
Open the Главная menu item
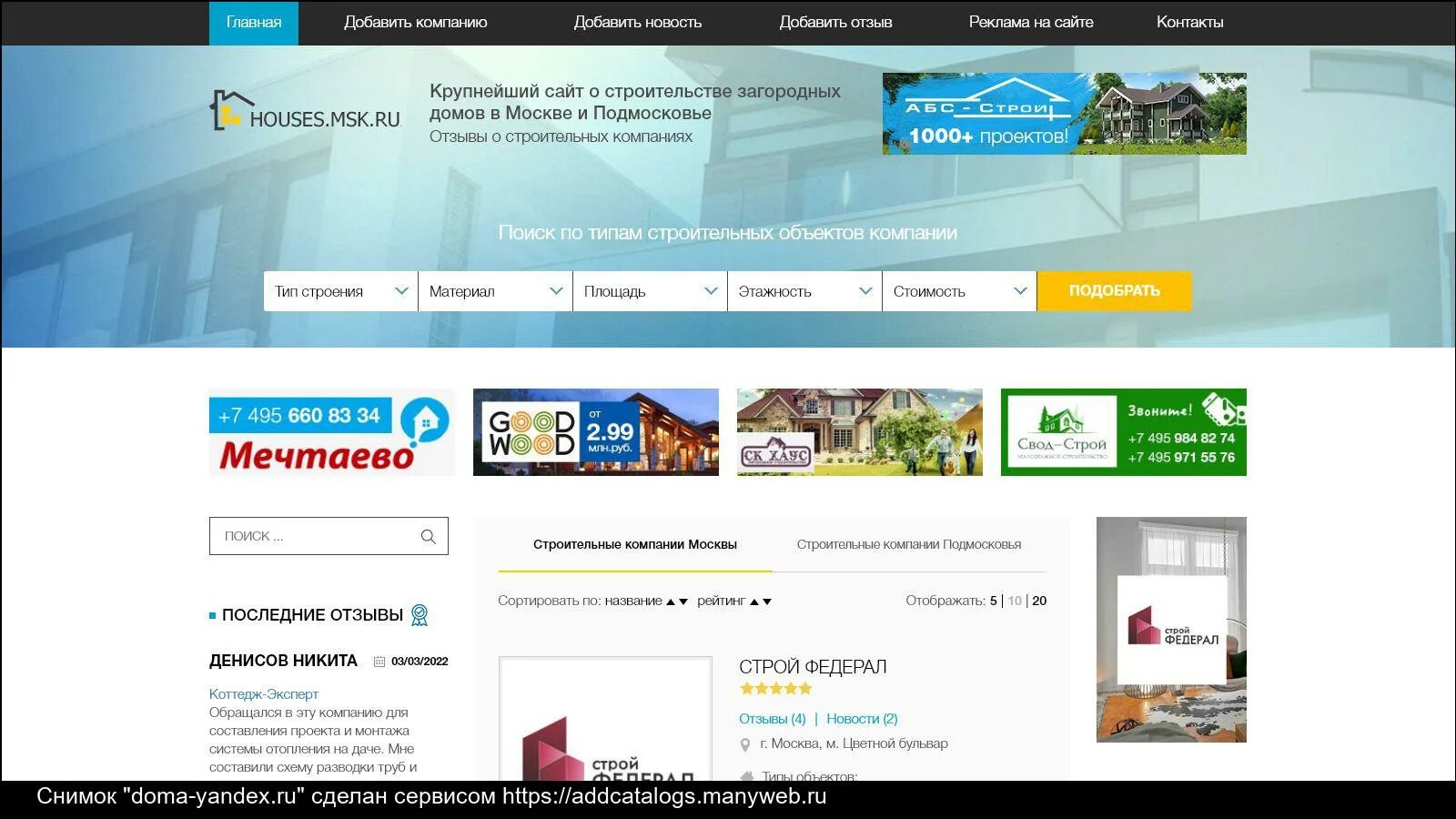click(254, 22)
